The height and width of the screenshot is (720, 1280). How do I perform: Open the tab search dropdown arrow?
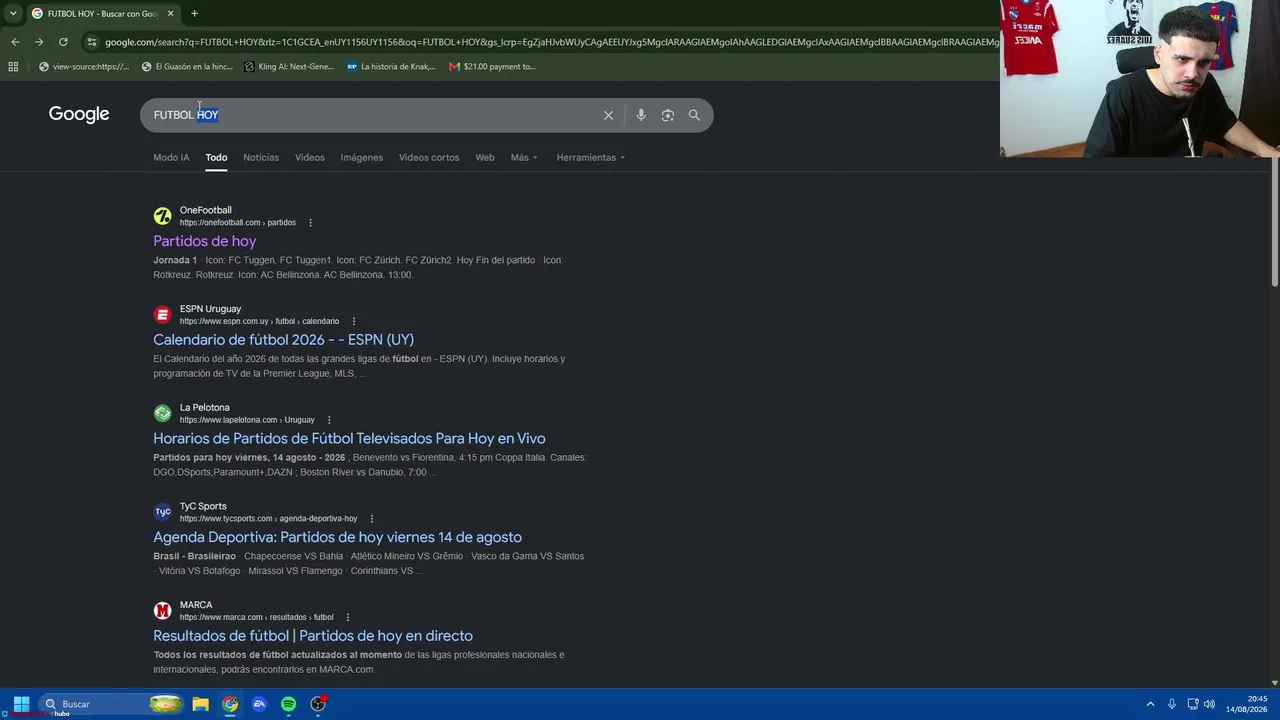click(x=12, y=13)
